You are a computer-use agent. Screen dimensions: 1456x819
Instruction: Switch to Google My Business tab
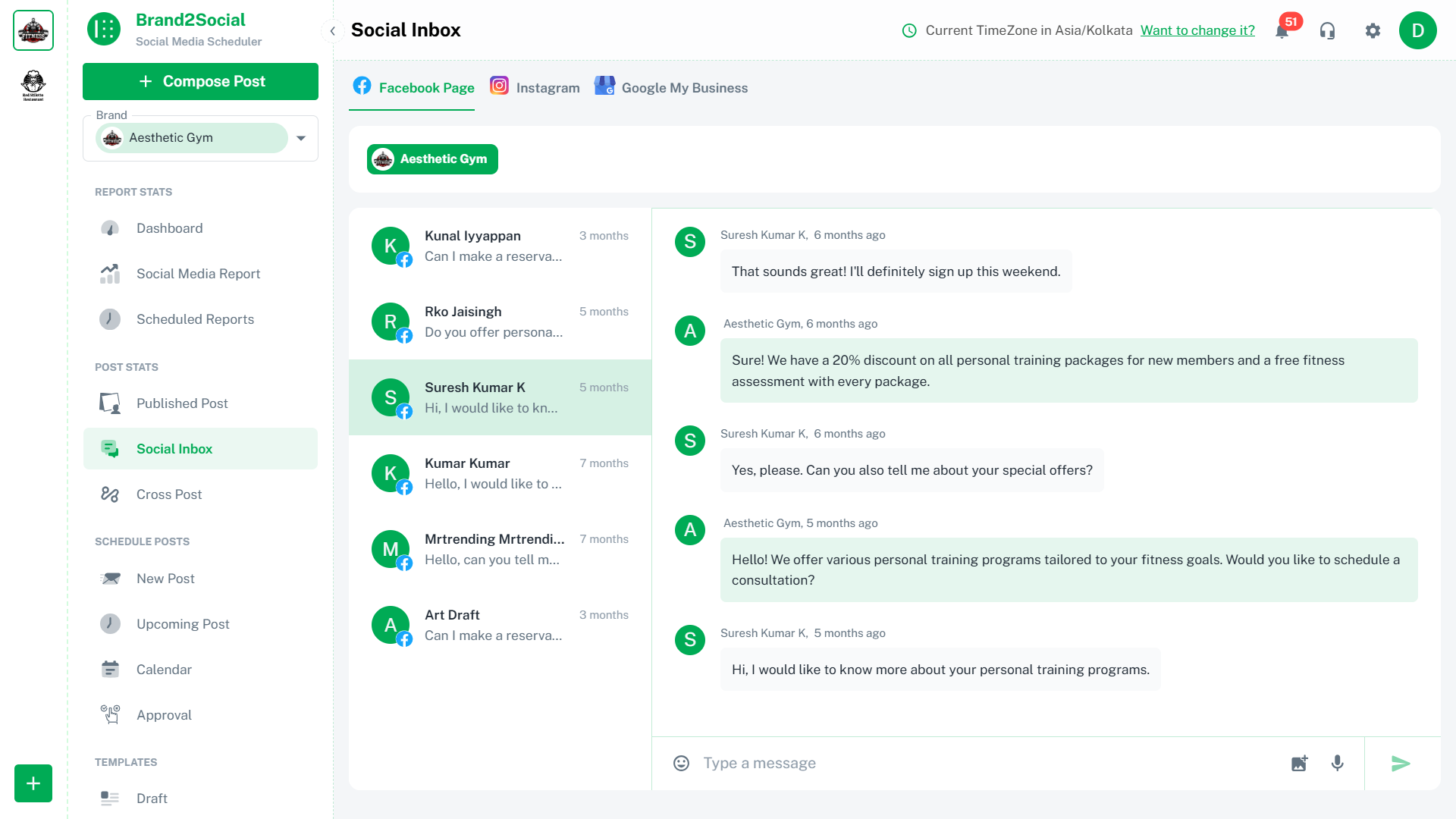tap(671, 88)
